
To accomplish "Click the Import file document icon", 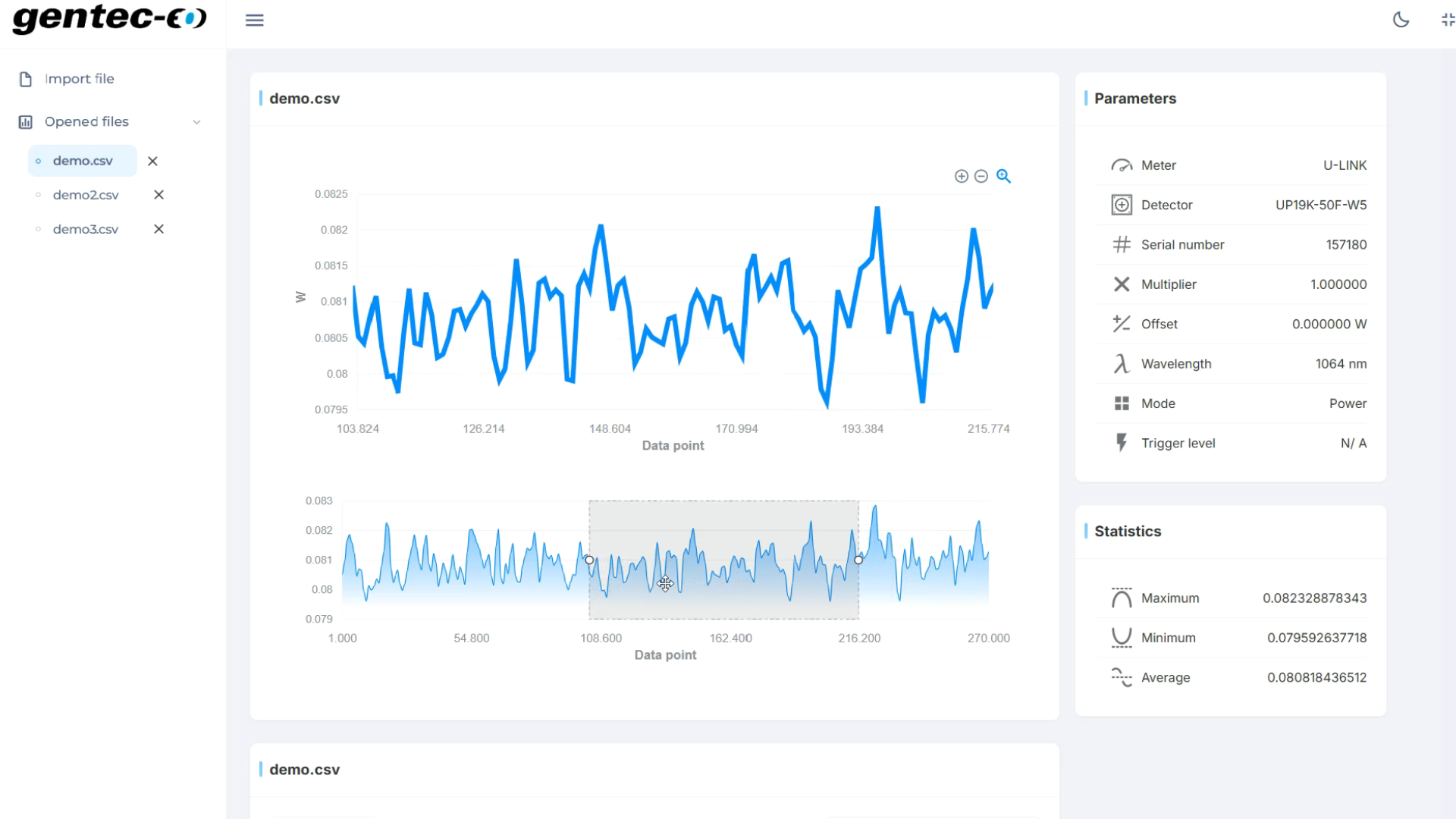I will (x=25, y=78).
